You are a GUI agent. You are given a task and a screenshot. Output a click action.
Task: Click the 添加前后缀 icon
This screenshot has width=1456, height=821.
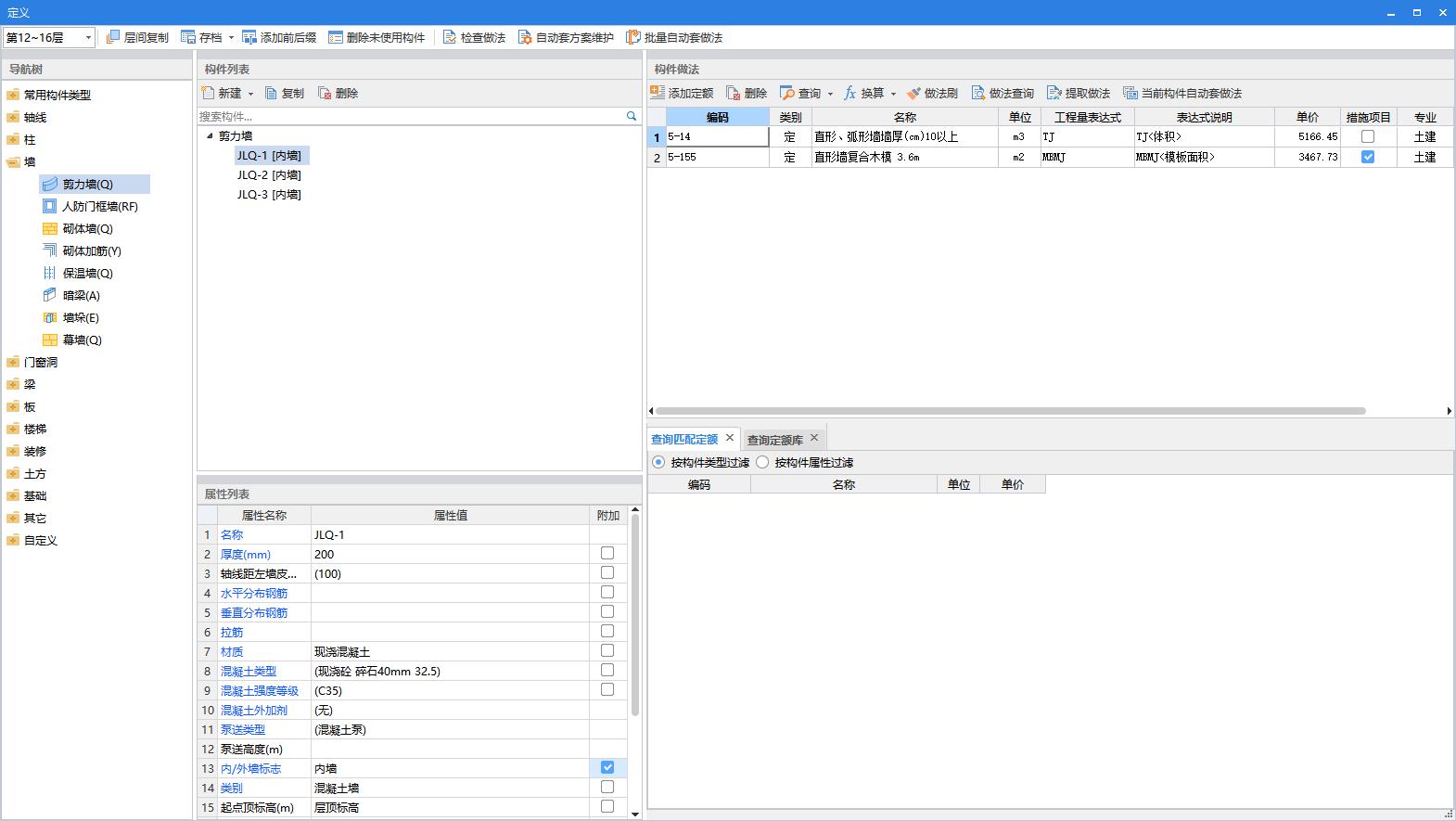pos(249,37)
